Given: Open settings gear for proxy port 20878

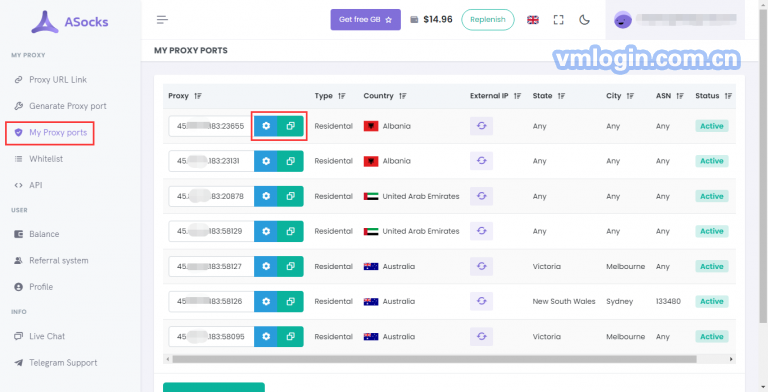Looking at the screenshot, I should click(x=266, y=196).
